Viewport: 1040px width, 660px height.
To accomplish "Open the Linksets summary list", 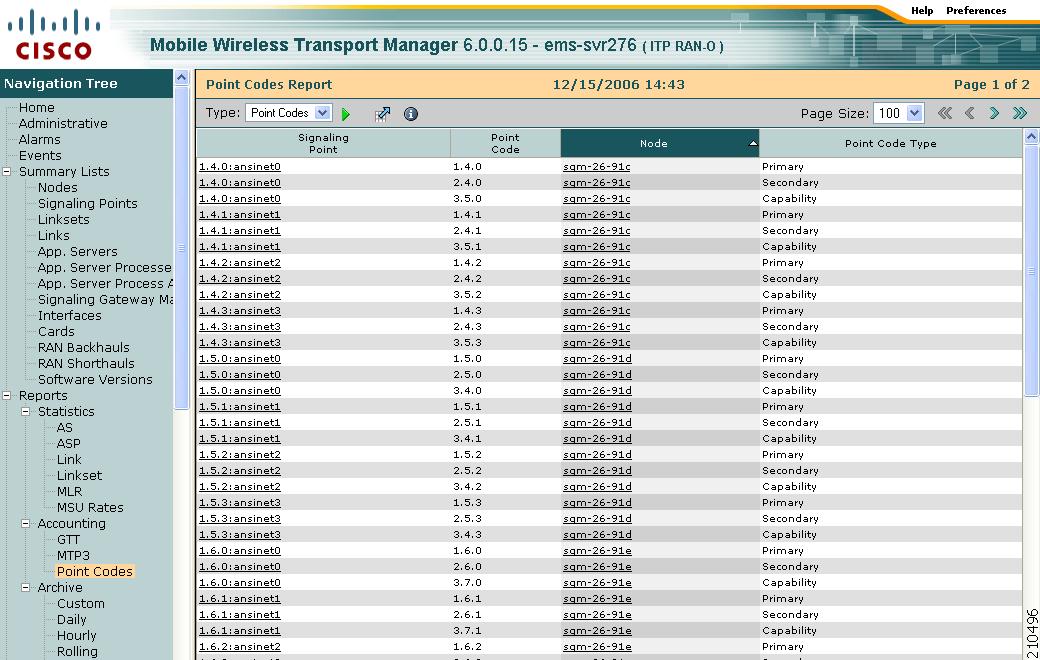I will (64, 220).
